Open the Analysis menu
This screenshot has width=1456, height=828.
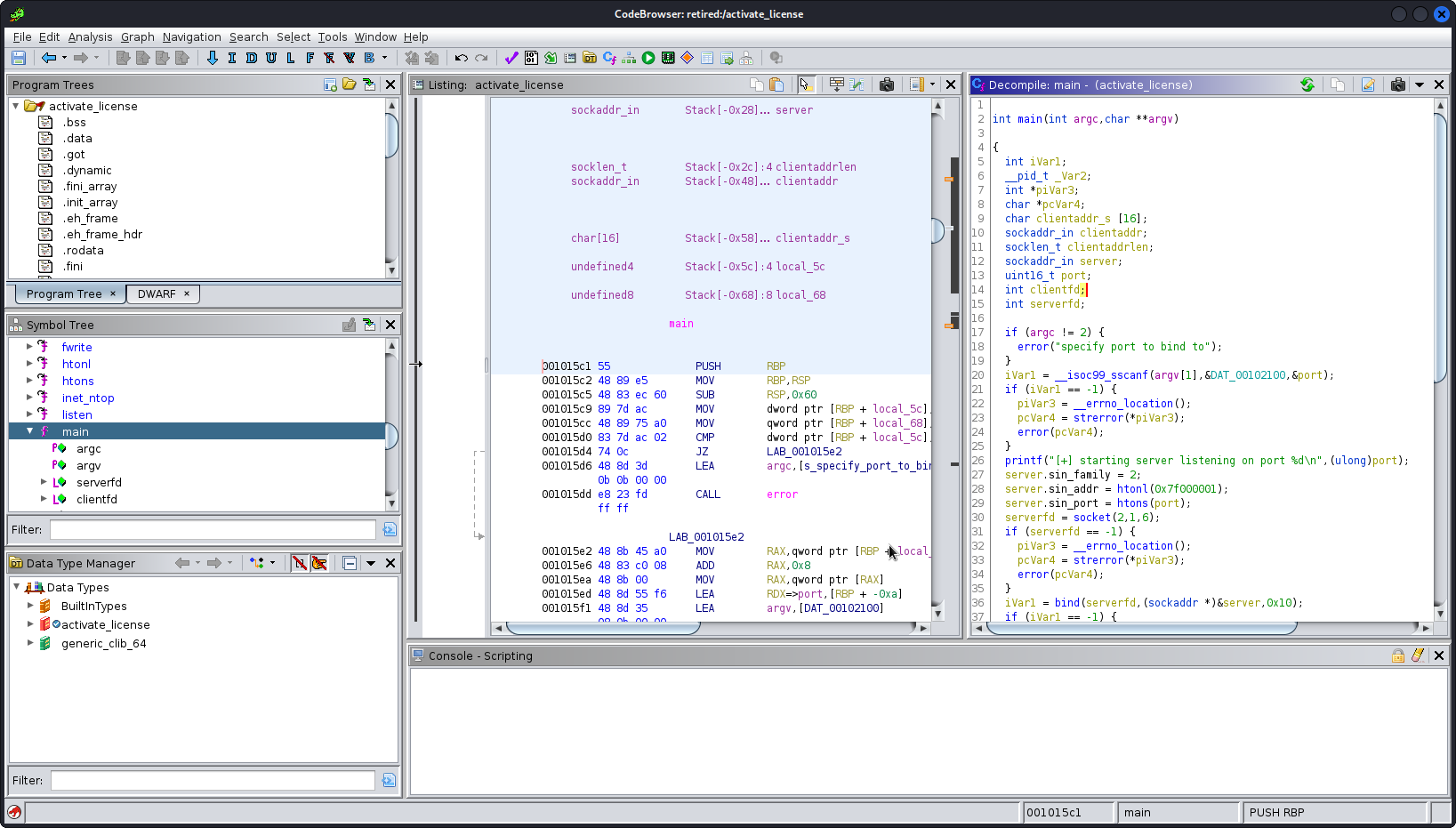[x=90, y=36]
